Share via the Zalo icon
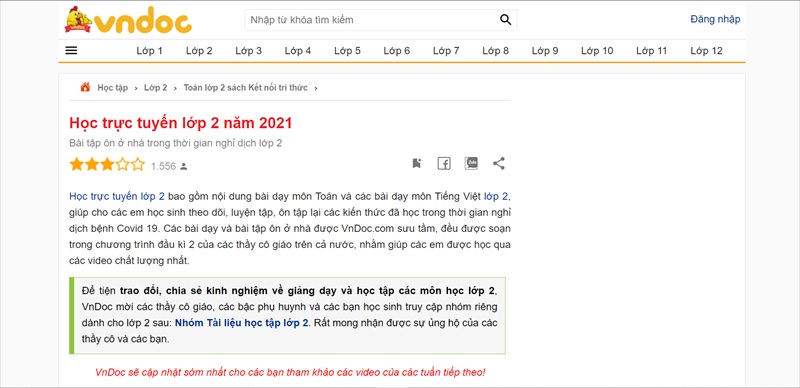The height and width of the screenshot is (388, 800). [x=471, y=163]
